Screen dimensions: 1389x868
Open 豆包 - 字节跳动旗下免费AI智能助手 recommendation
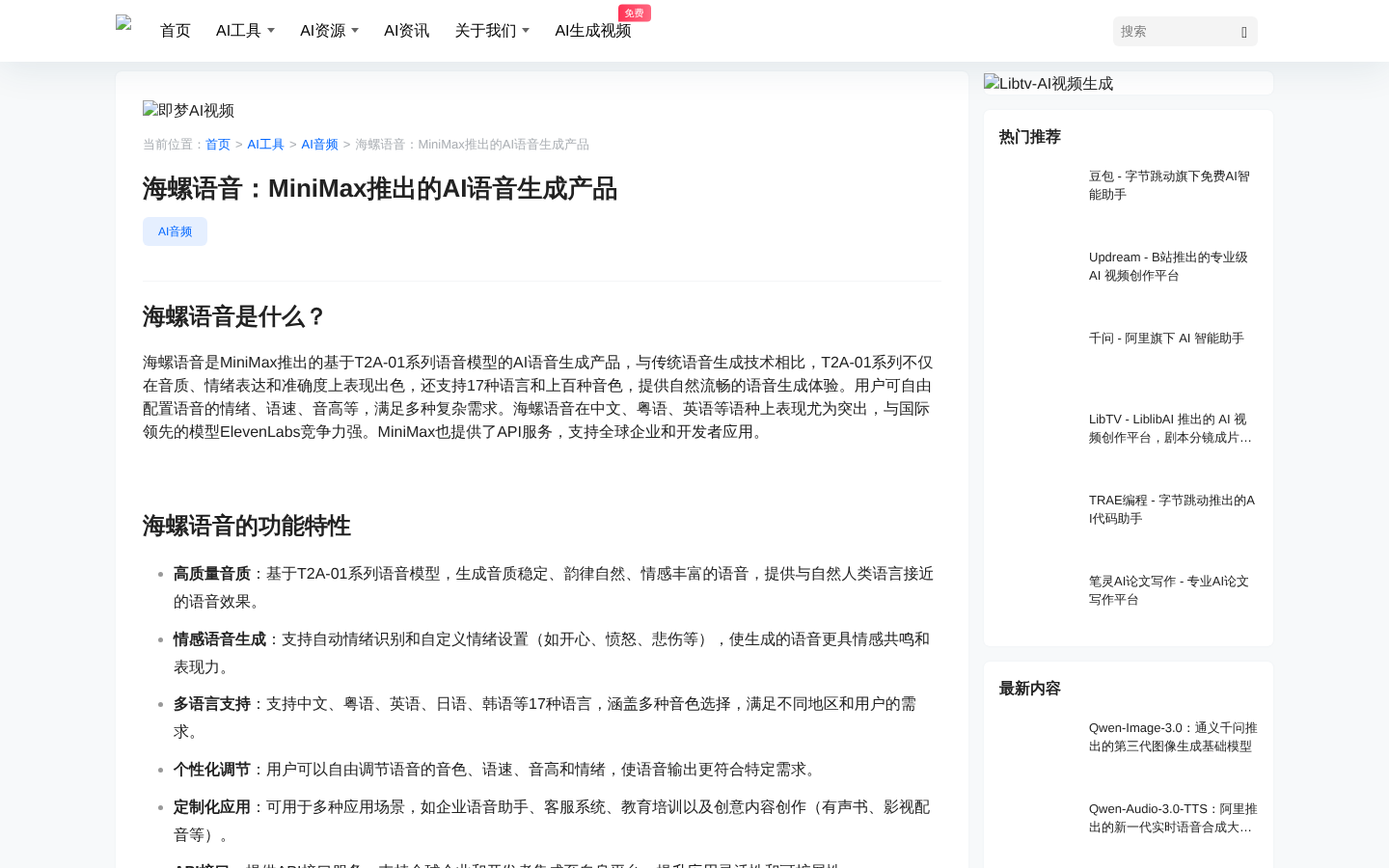coord(1172,185)
